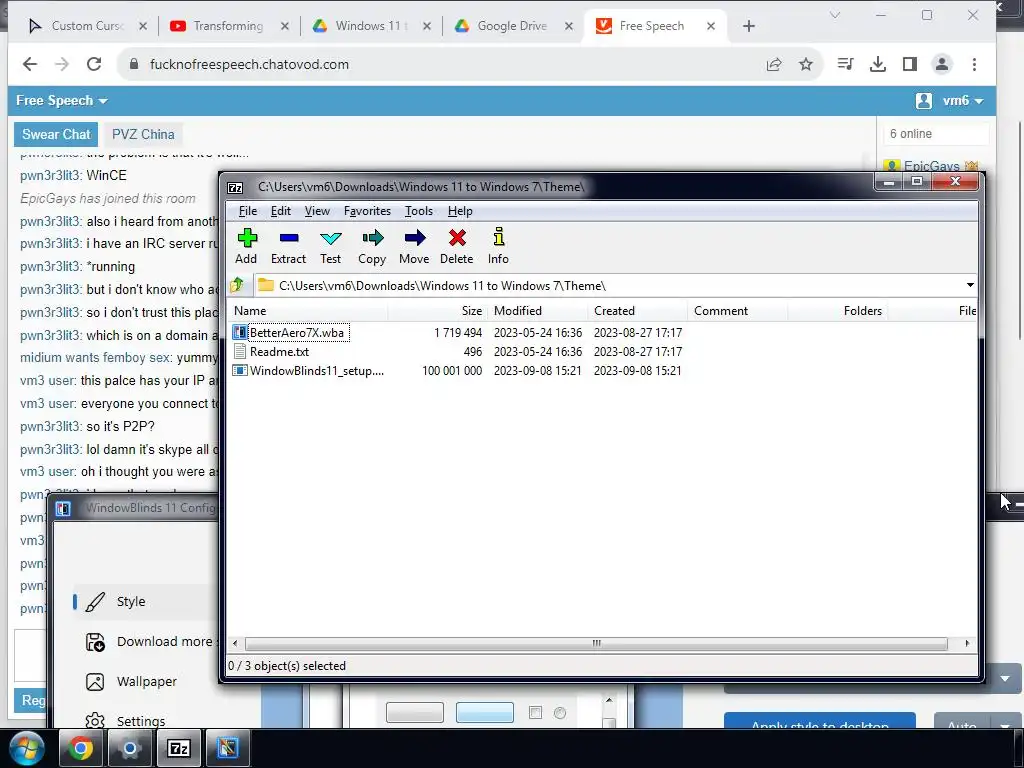1024x768 pixels.
Task: Click the Copy toolbar icon in 7-Zip
Action: 372,246
